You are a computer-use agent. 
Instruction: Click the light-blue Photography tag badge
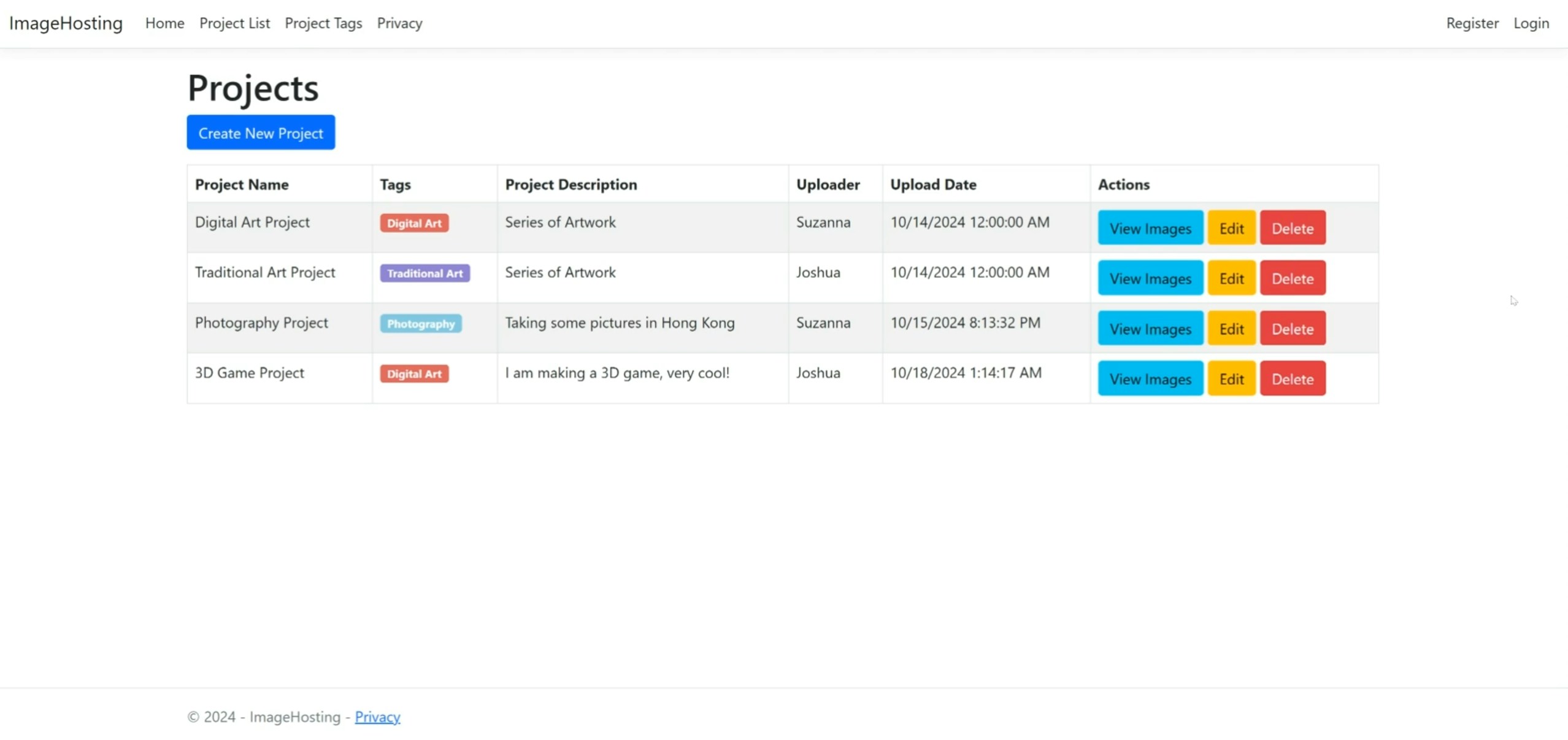point(420,324)
